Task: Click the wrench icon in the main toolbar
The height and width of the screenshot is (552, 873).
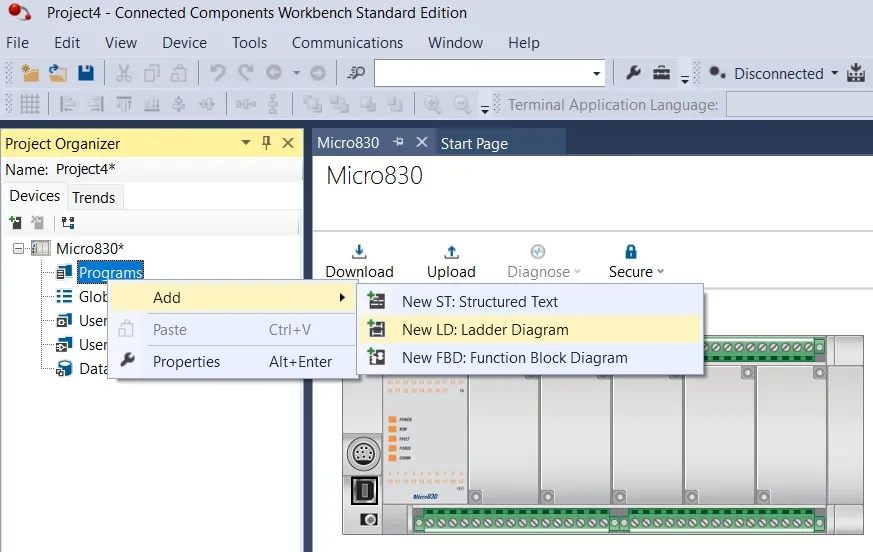Action: (x=633, y=73)
